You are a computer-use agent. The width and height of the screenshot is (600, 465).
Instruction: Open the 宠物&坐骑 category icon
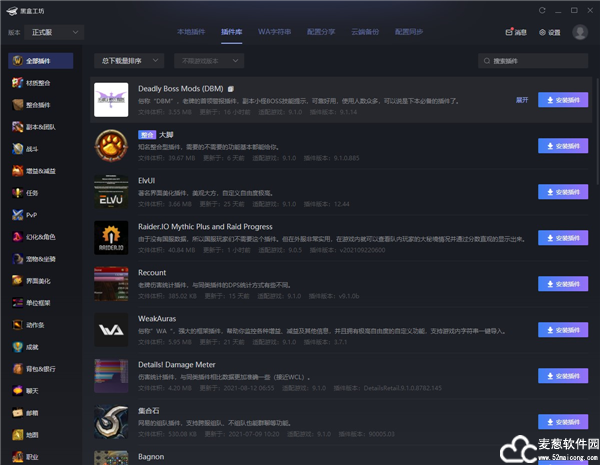click(x=17, y=259)
